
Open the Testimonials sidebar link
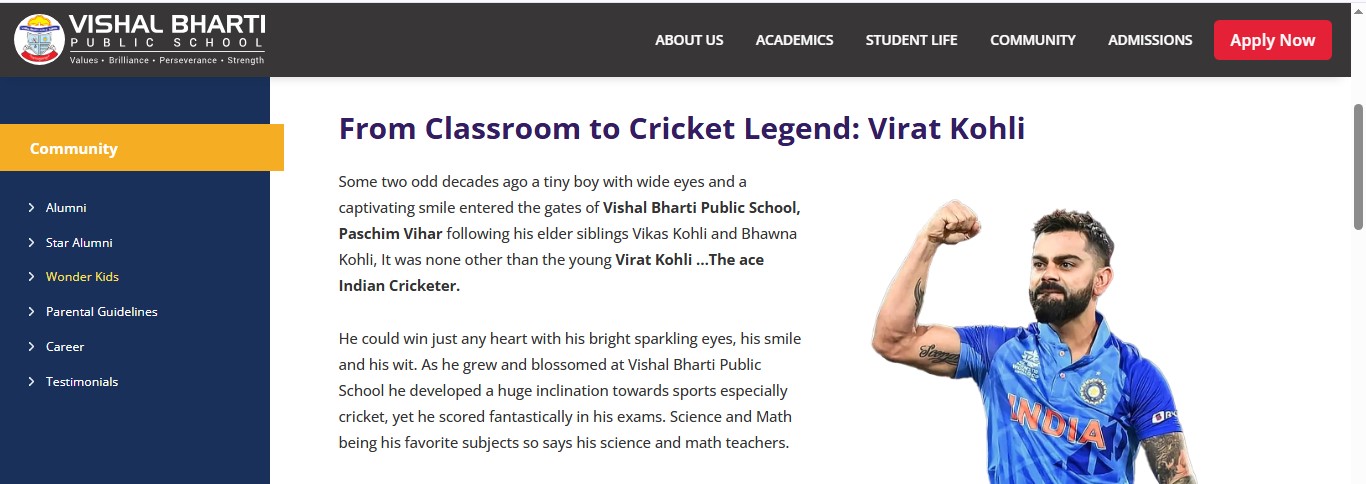[82, 382]
